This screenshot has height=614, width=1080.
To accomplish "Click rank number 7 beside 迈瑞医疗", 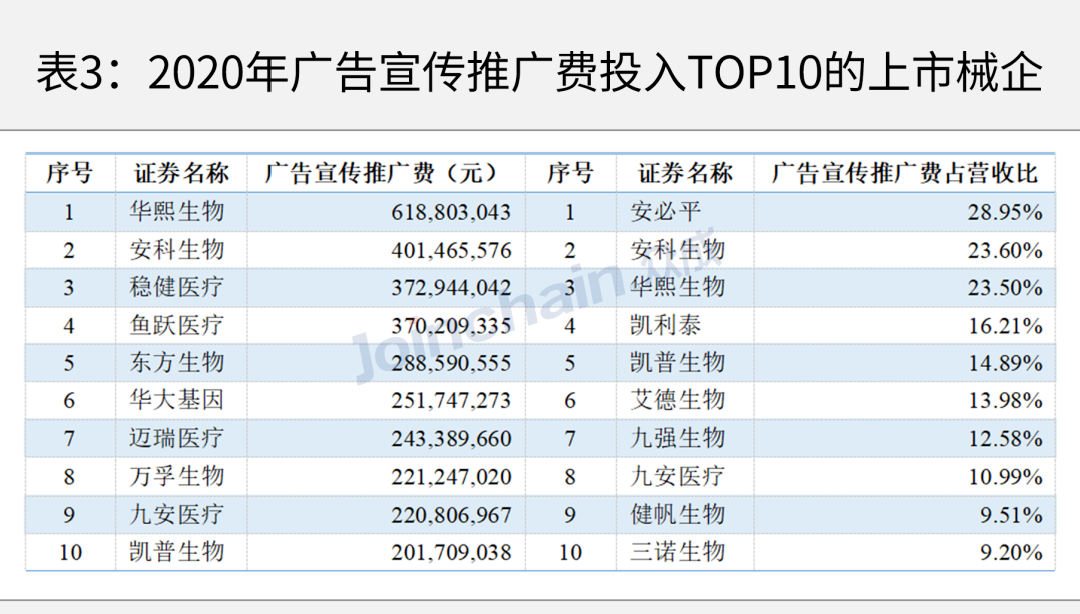I will pos(69,439).
